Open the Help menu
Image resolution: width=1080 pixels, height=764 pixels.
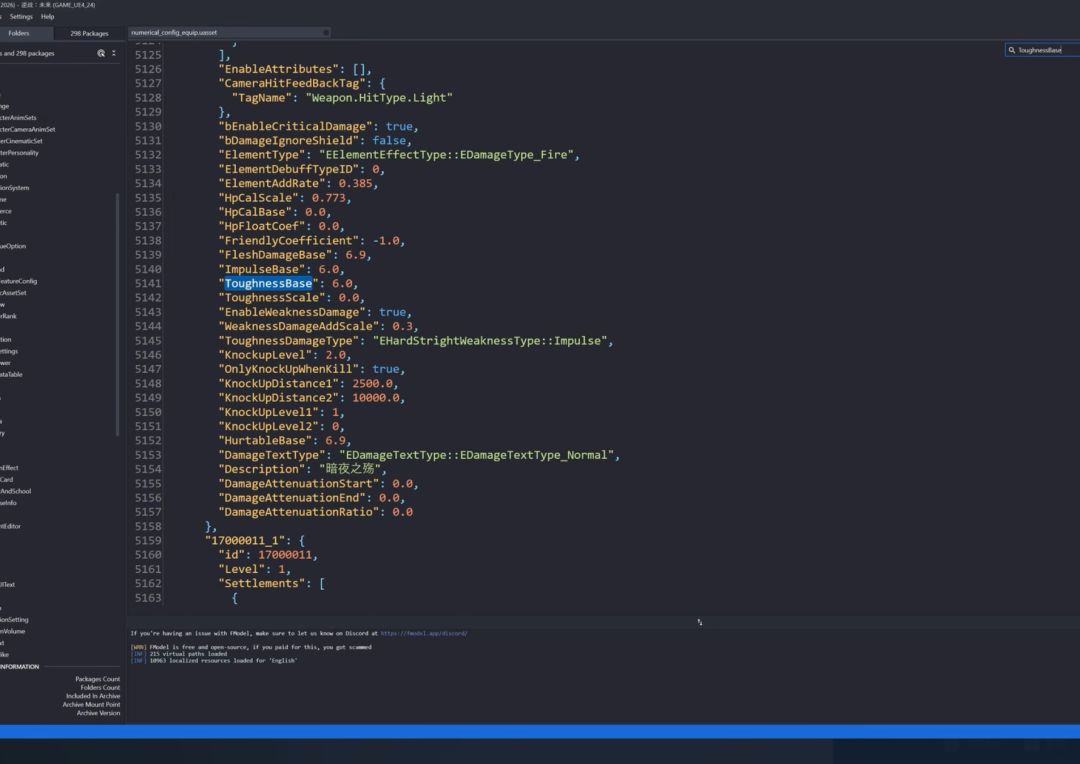tap(48, 17)
